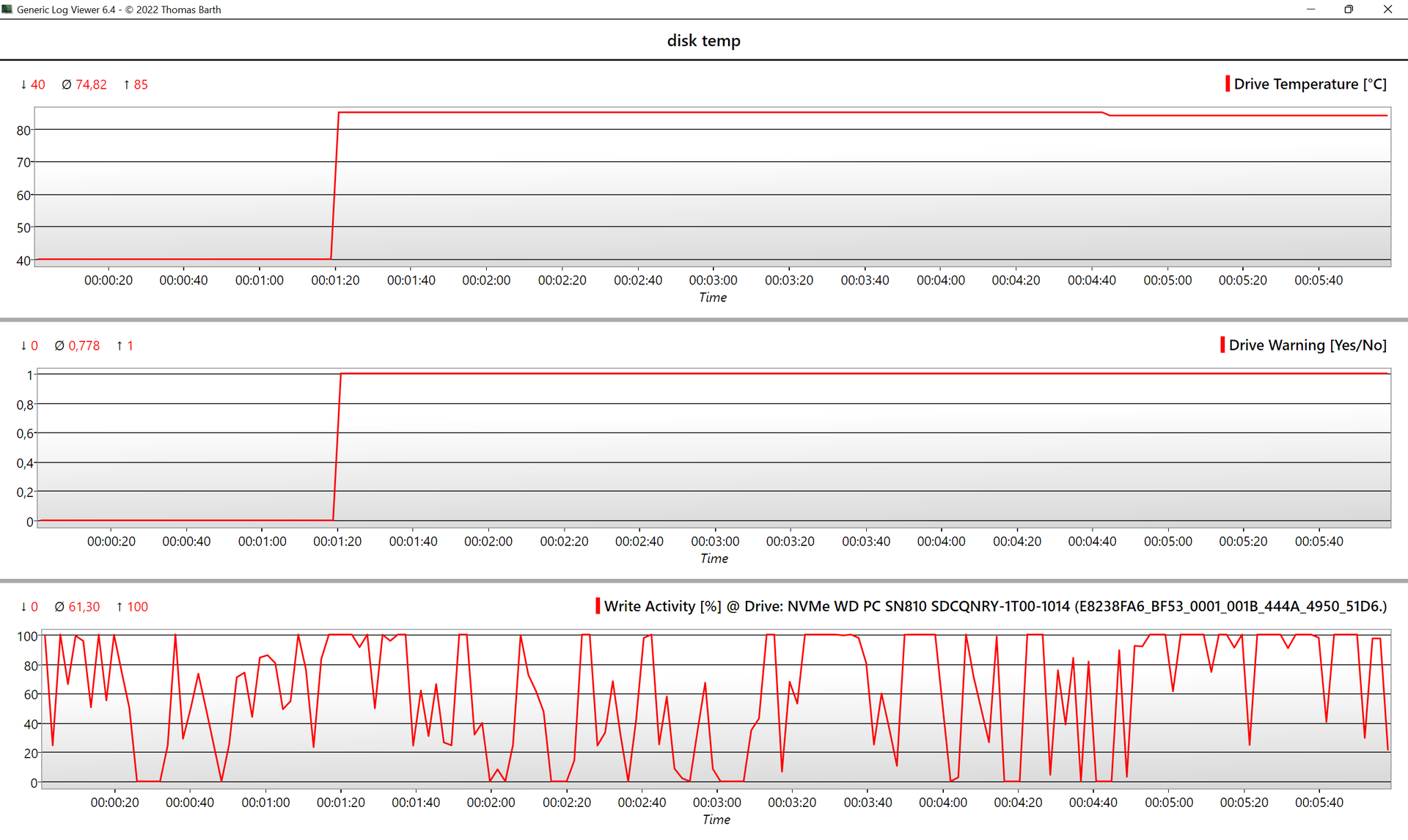Click the 00:05:00 marker on write activity axis

[1168, 802]
